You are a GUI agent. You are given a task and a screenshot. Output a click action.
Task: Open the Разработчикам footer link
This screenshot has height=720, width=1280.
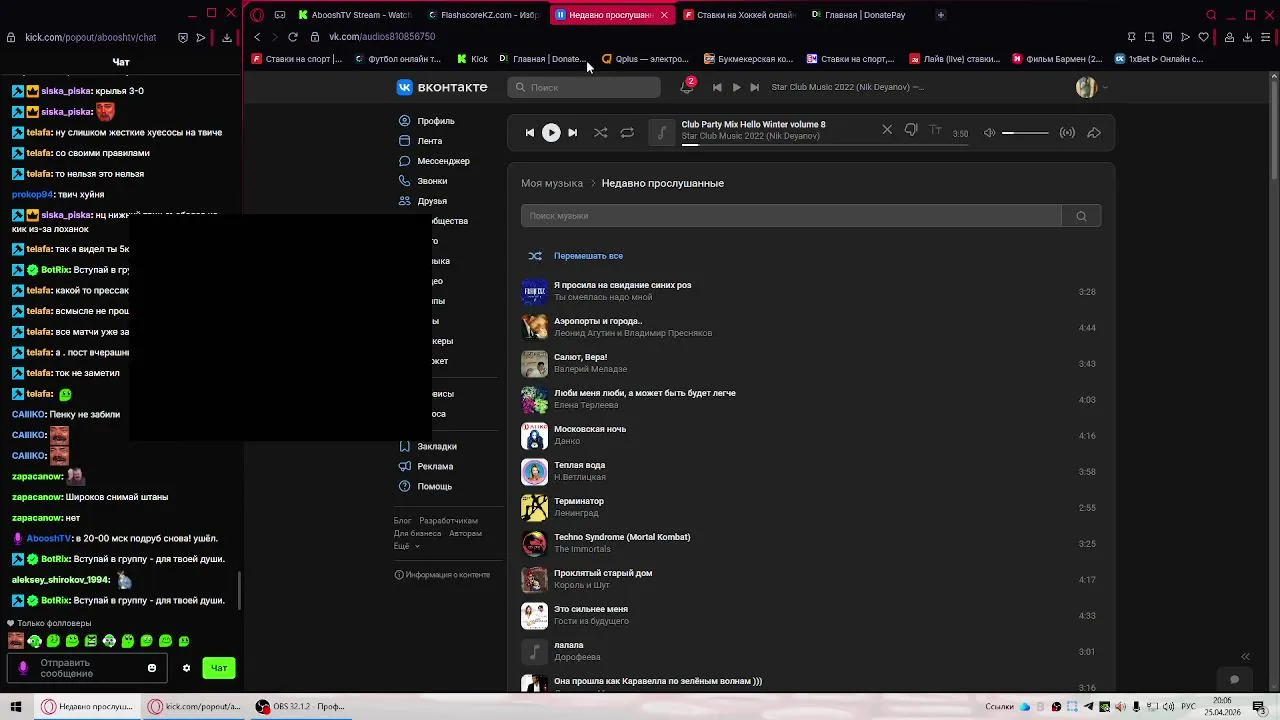point(448,521)
